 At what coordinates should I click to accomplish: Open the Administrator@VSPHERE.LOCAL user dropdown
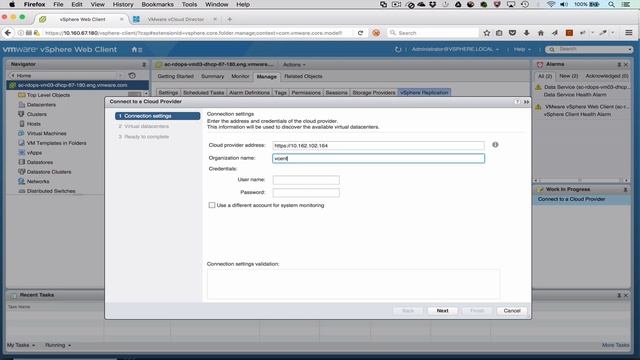pyautogui.click(x=455, y=49)
